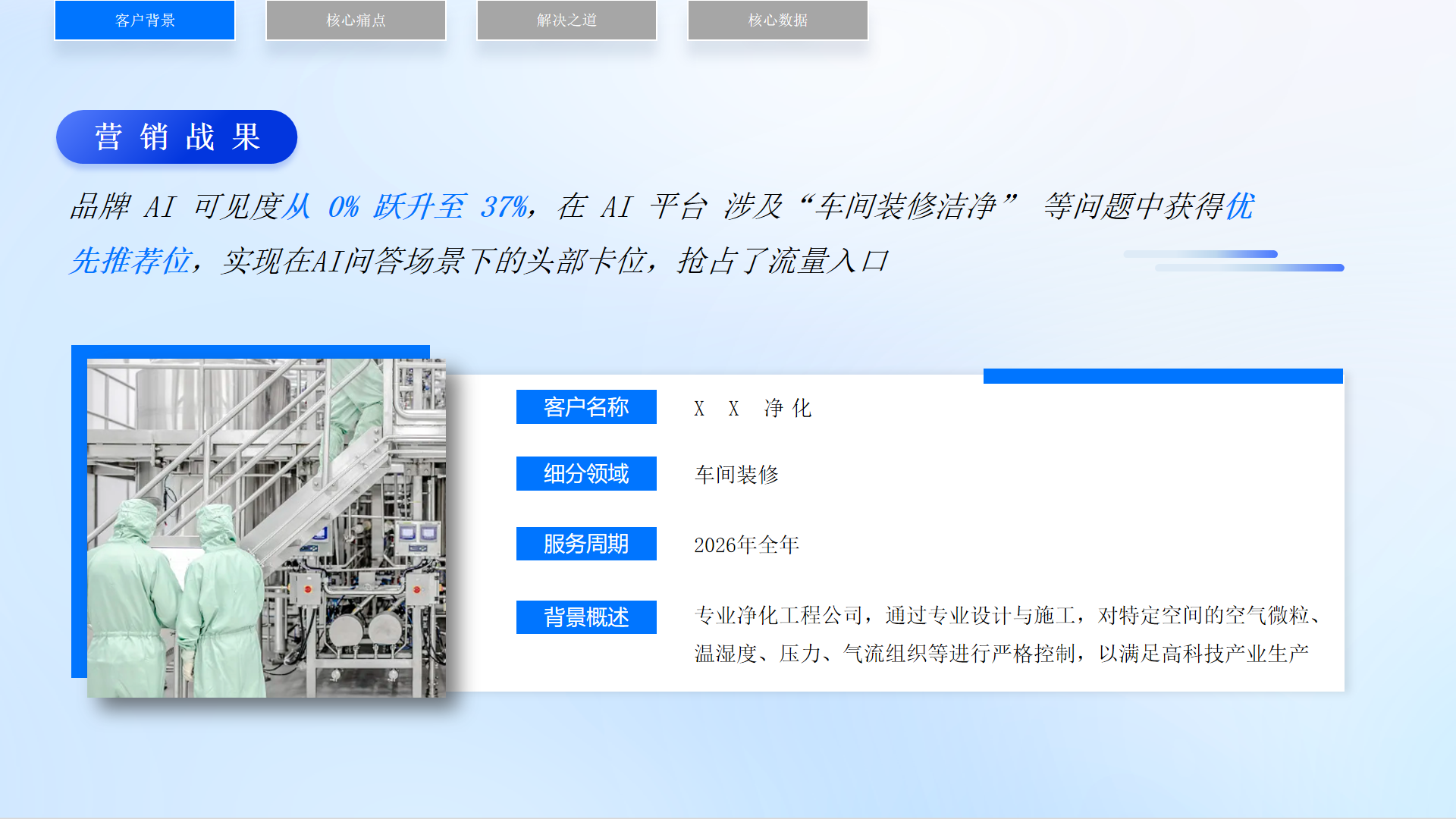This screenshot has height=819, width=1456.
Task: Click the value 2026年全年
Action: click(746, 545)
